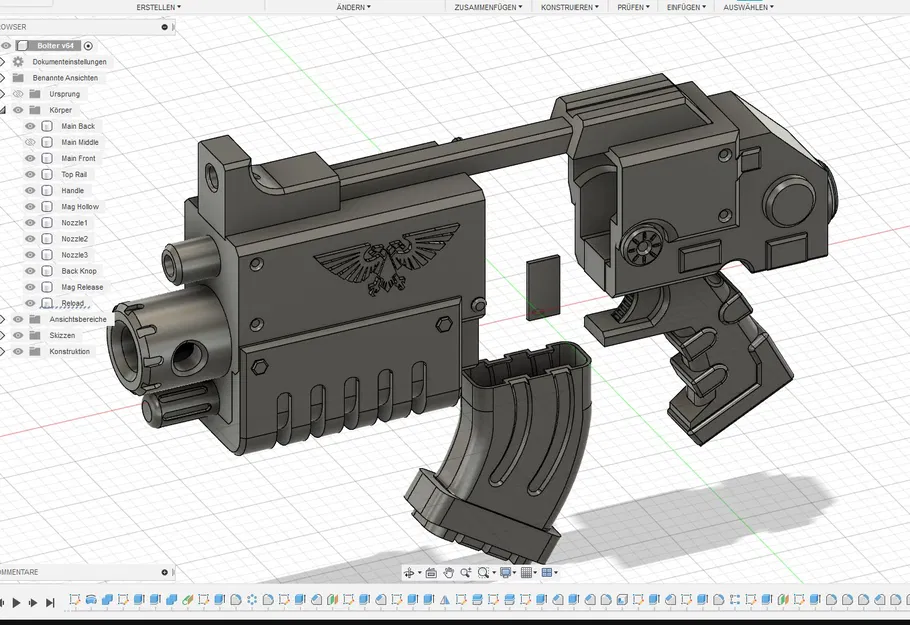Collapse the Körper folder
The image size is (910, 625).
pos(5,108)
